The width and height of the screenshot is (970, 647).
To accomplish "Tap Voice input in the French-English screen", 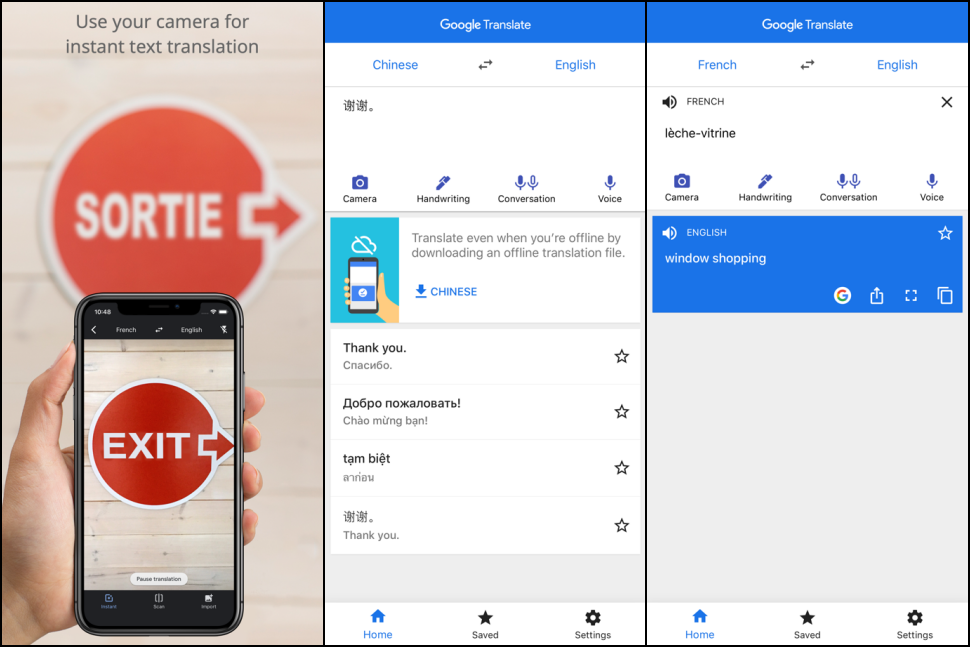I will click(x=931, y=187).
